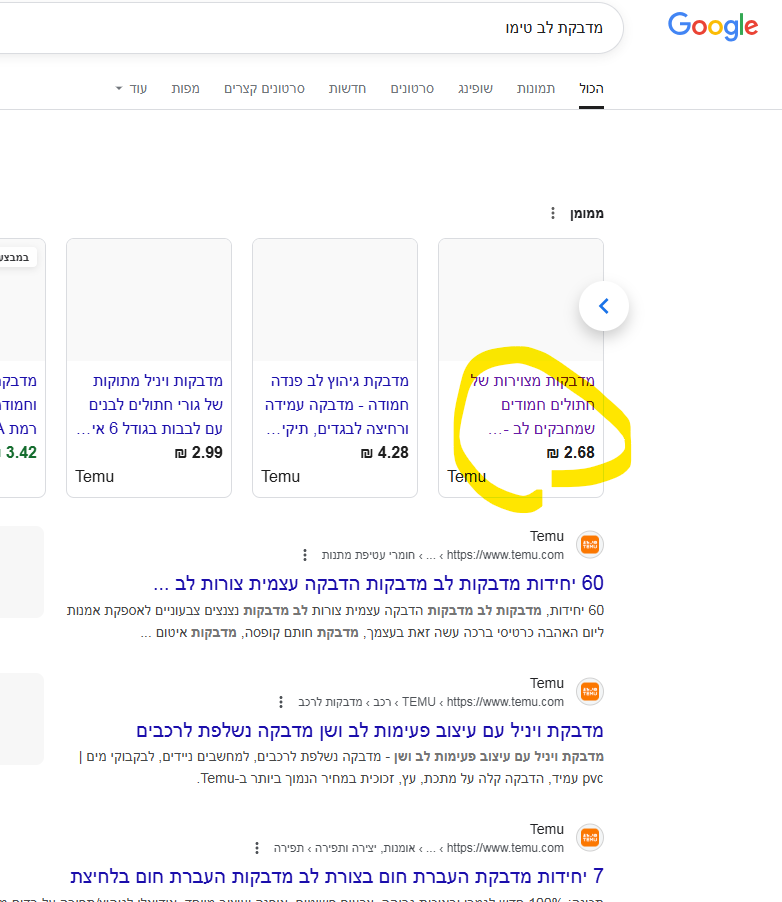Screen dimensions: 782x902
Task: Open the product thumbnail priced ₪ 2.99
Action: [149, 300]
